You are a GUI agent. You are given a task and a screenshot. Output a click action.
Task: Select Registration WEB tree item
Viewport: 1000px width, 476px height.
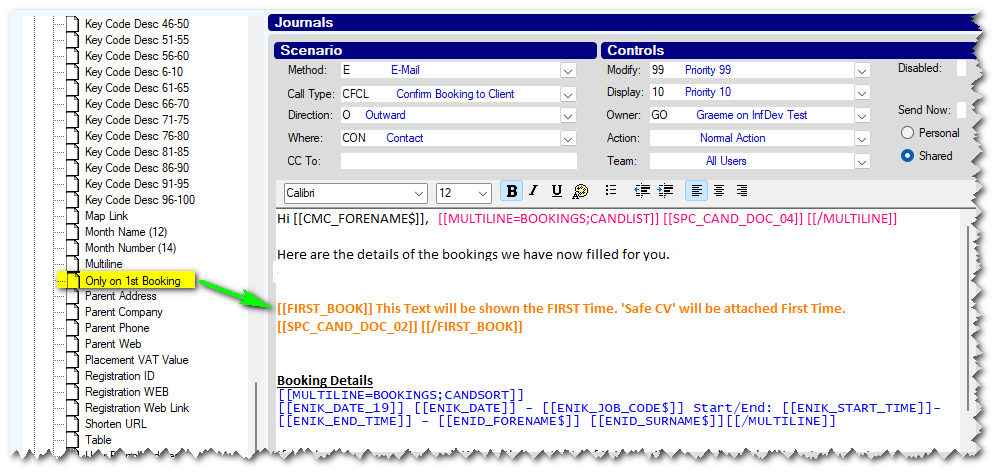pos(127,392)
